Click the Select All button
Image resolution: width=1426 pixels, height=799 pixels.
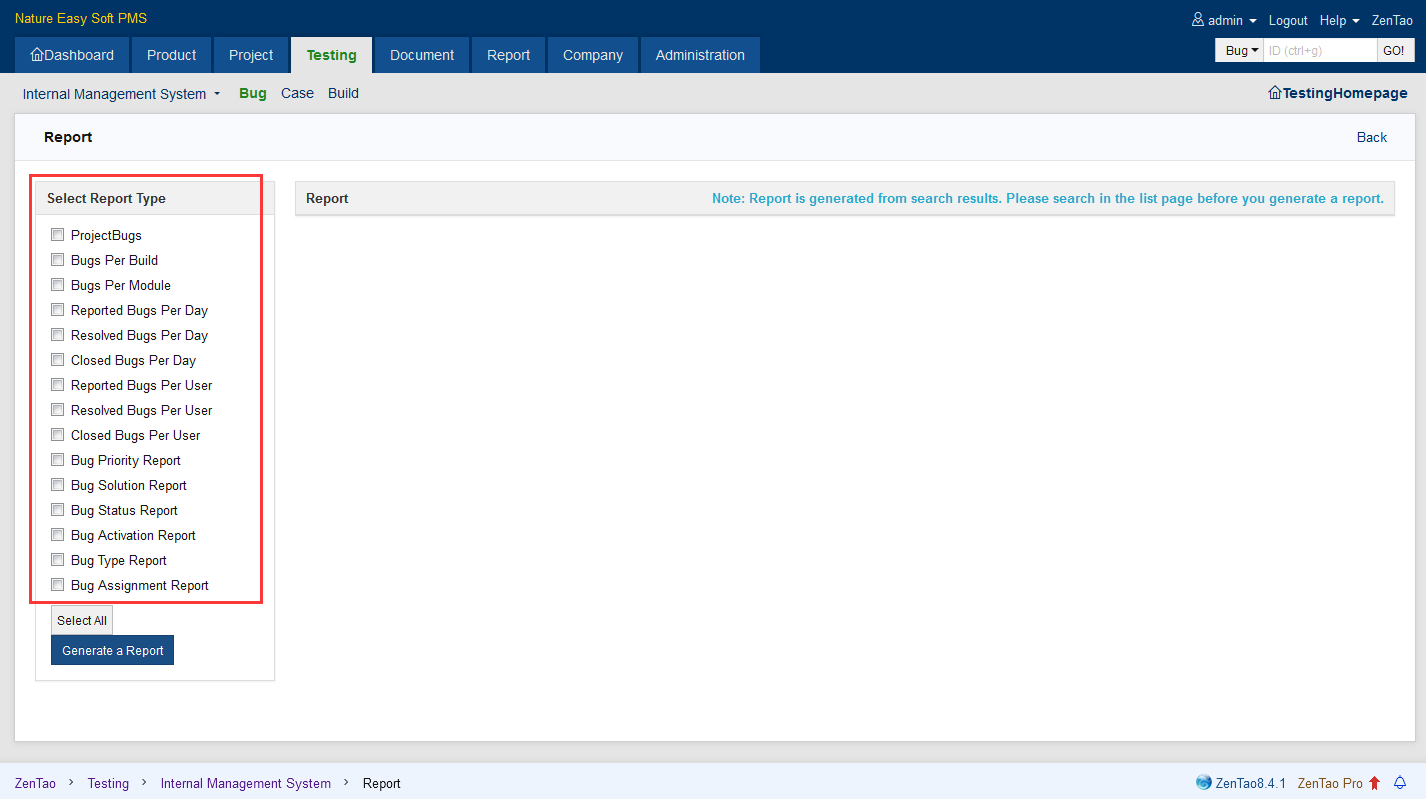click(x=82, y=620)
